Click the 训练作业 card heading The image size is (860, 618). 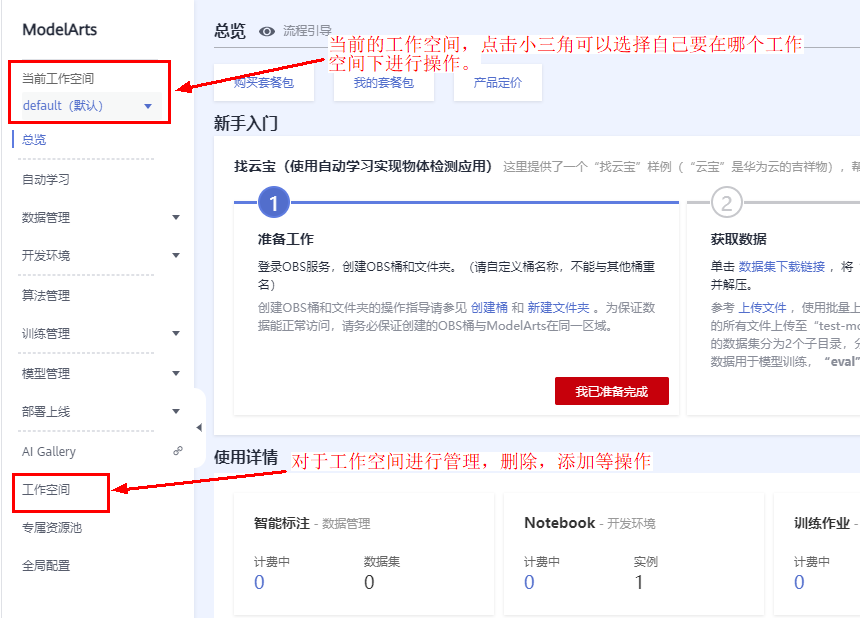coord(822,523)
